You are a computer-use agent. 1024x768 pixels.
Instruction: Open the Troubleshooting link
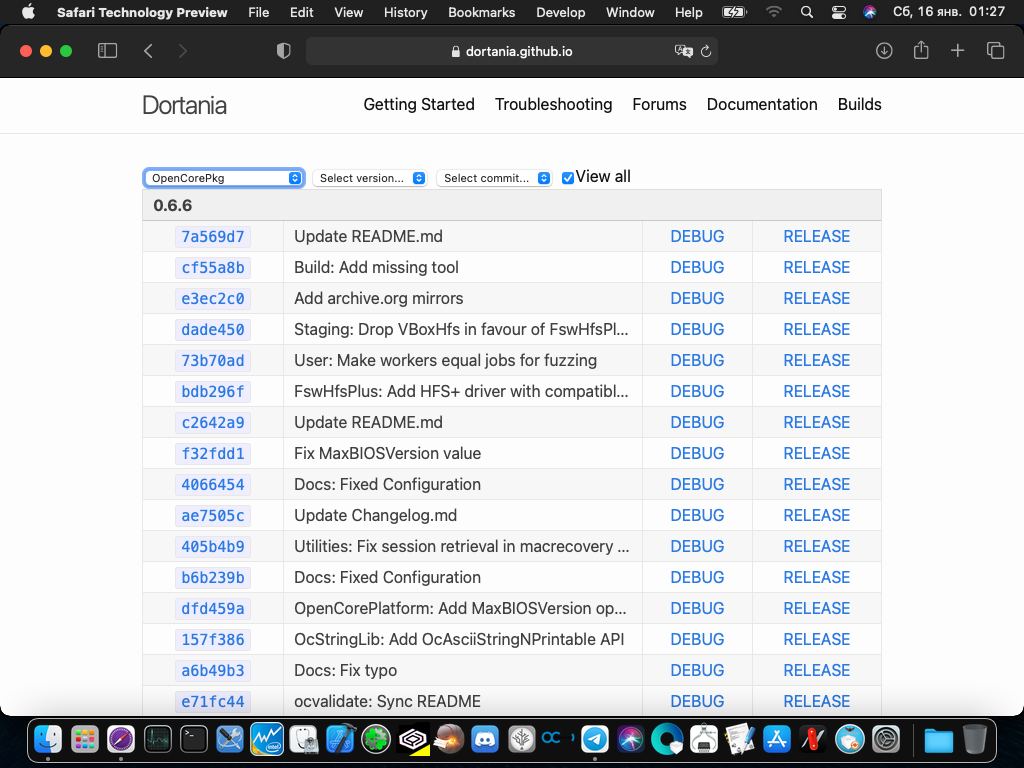point(553,104)
